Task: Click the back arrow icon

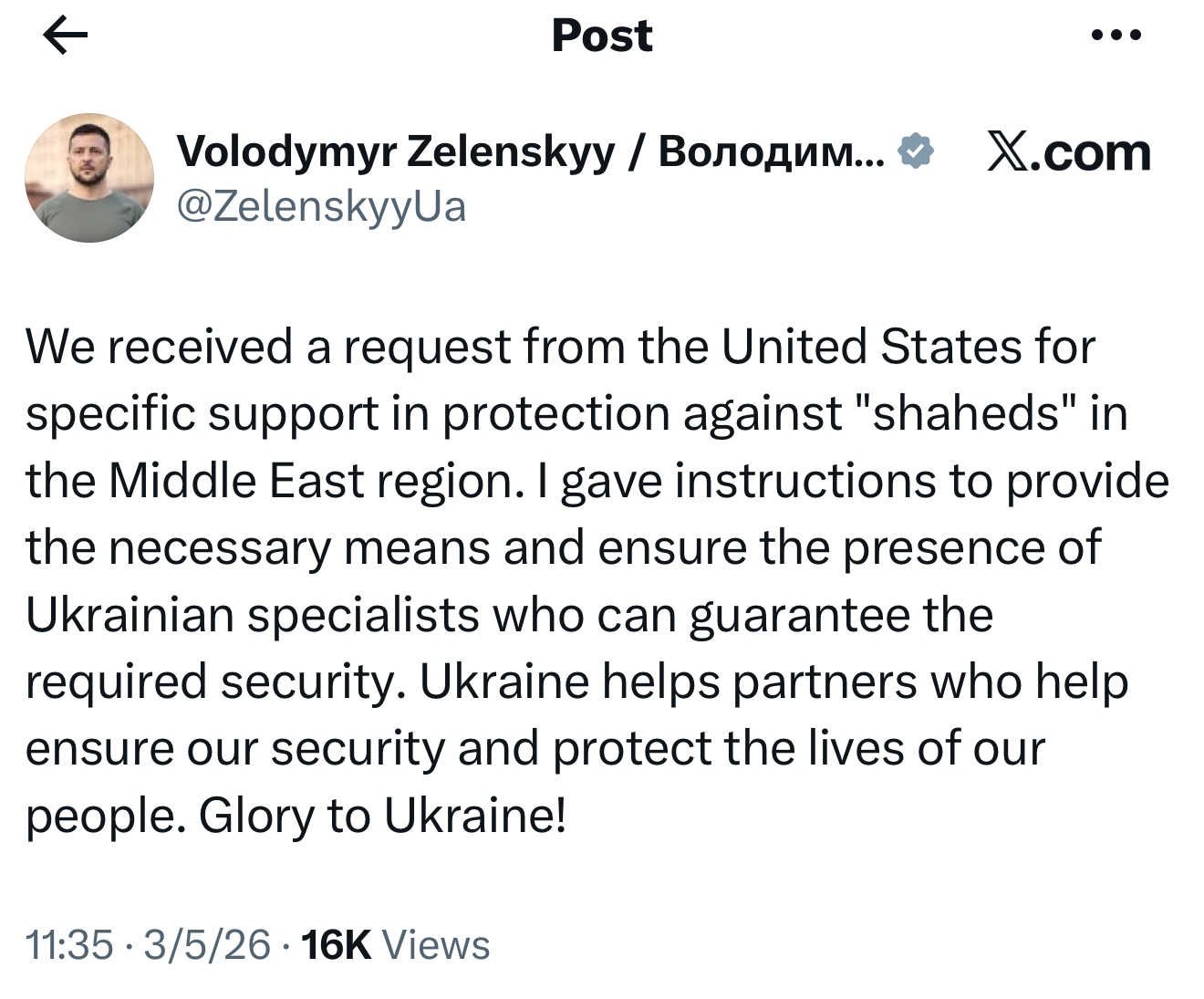Action: point(65,36)
